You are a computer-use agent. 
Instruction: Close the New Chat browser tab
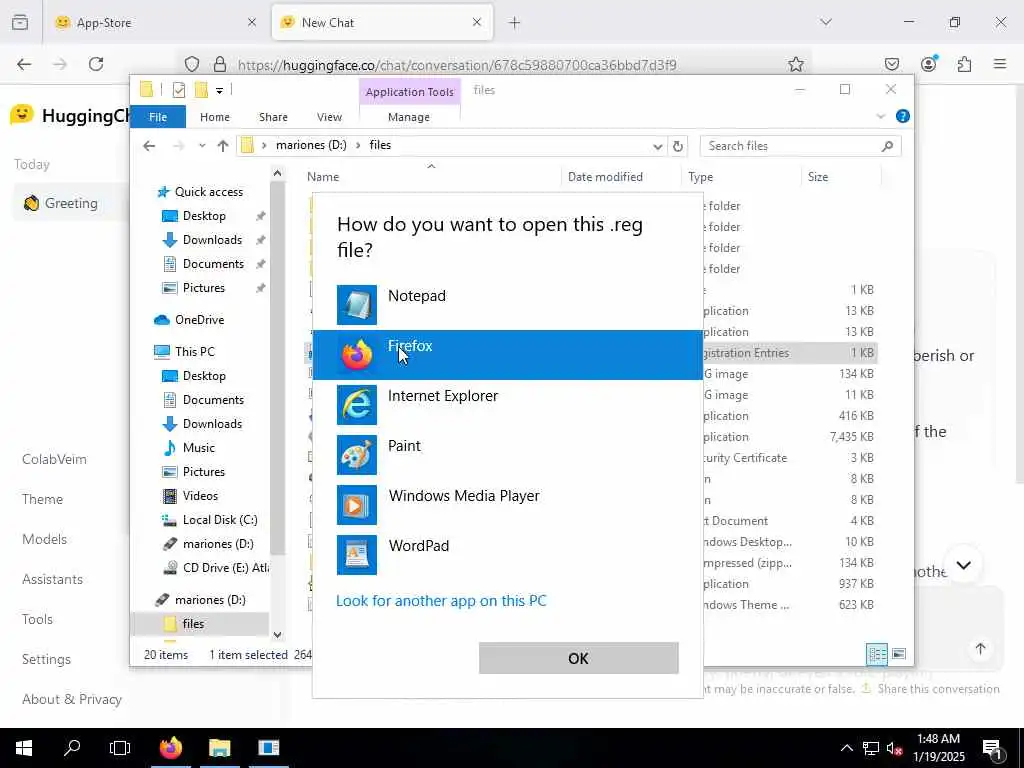(477, 22)
